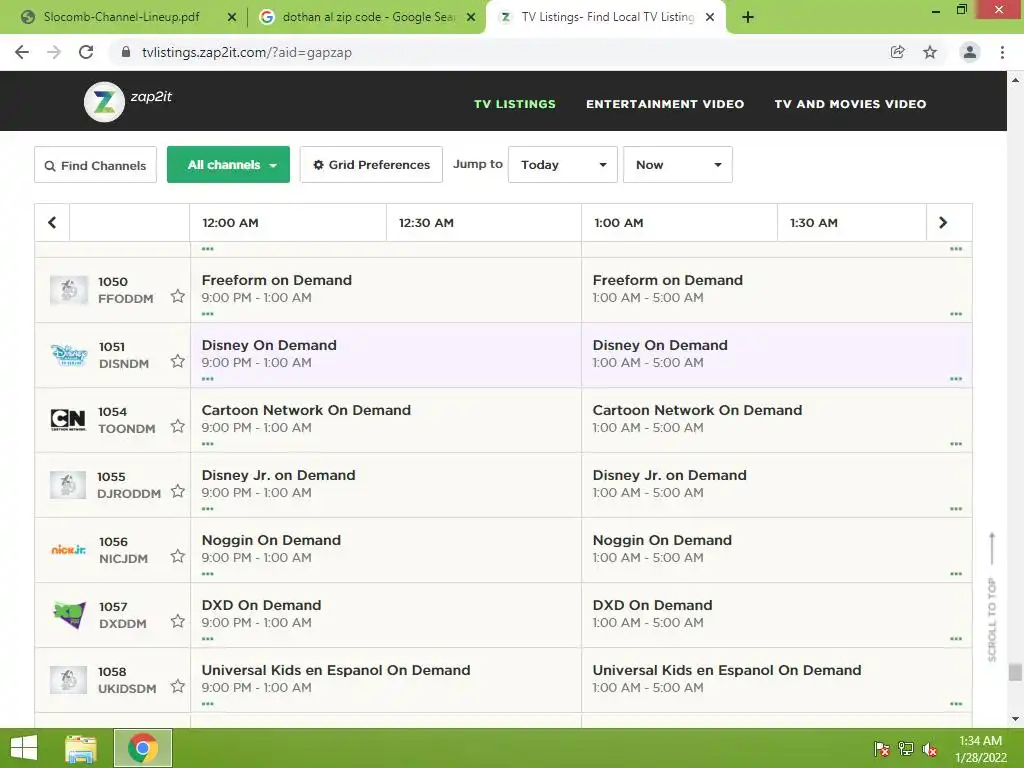Click the Scroll To Top control

click(x=992, y=597)
